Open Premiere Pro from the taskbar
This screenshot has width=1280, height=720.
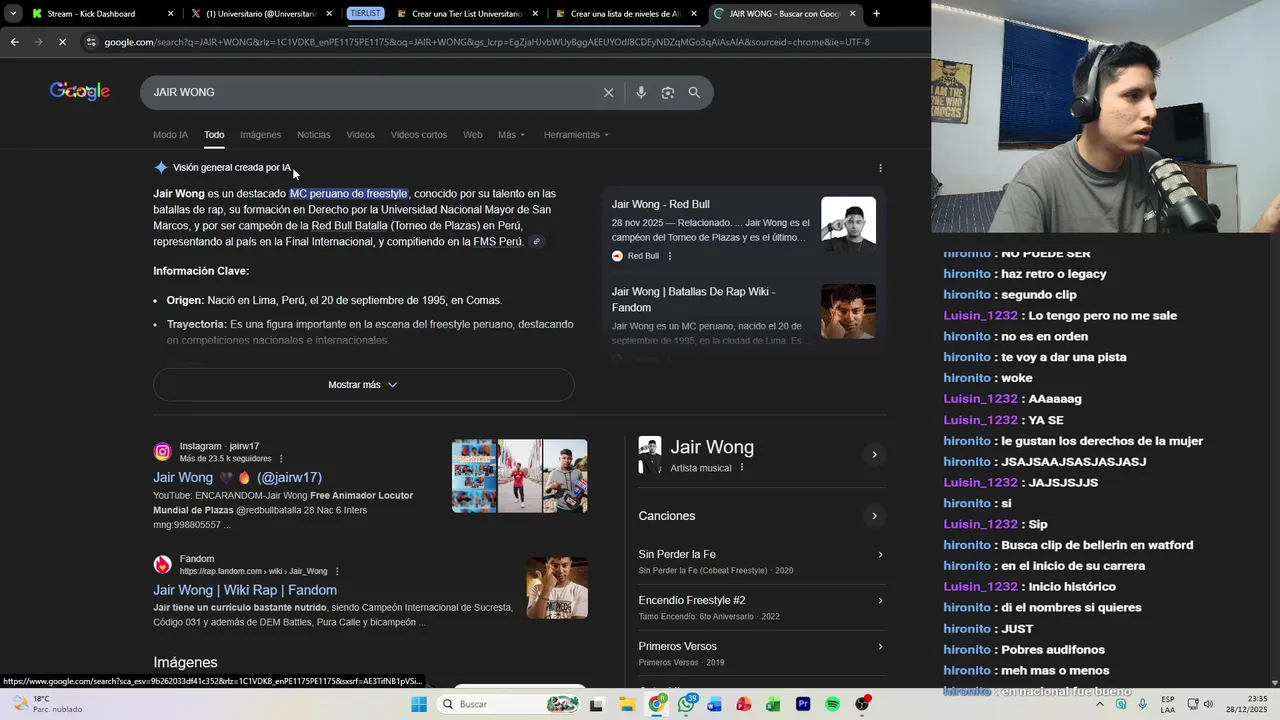point(803,705)
